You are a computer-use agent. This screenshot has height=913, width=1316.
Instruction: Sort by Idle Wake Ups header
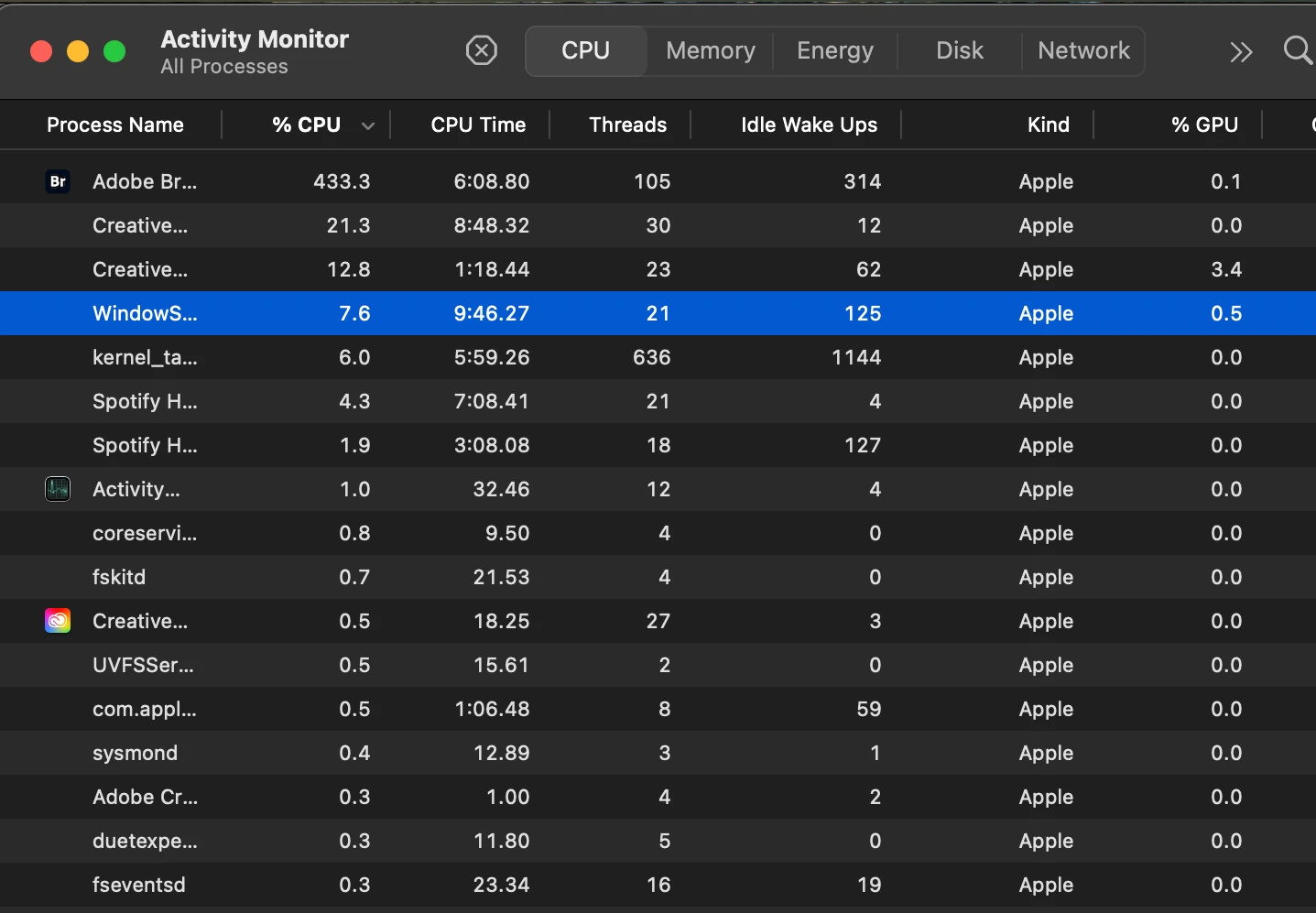[x=809, y=125]
